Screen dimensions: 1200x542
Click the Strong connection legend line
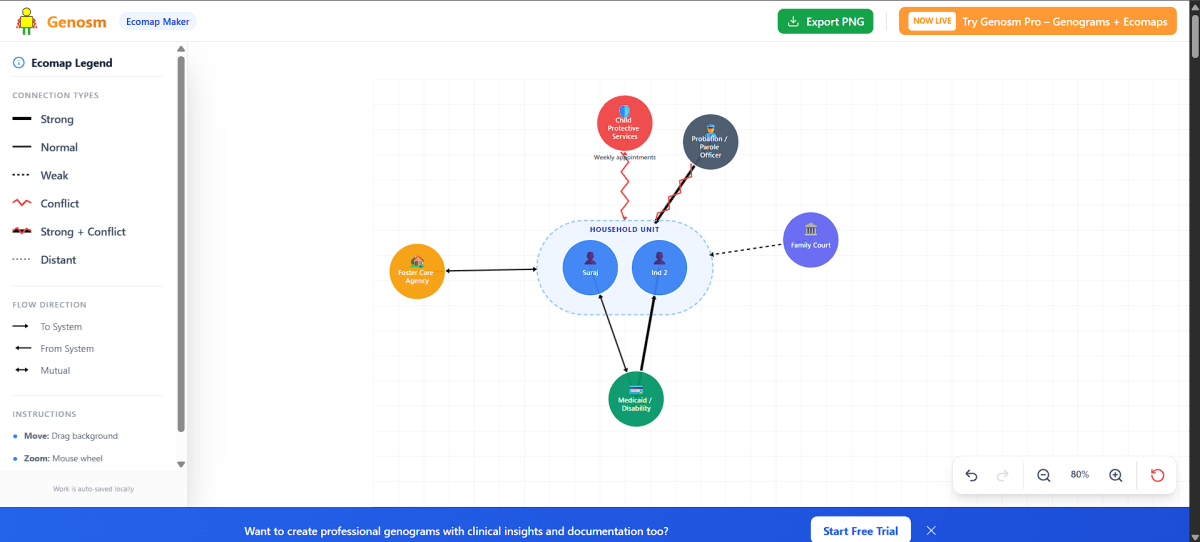21,119
